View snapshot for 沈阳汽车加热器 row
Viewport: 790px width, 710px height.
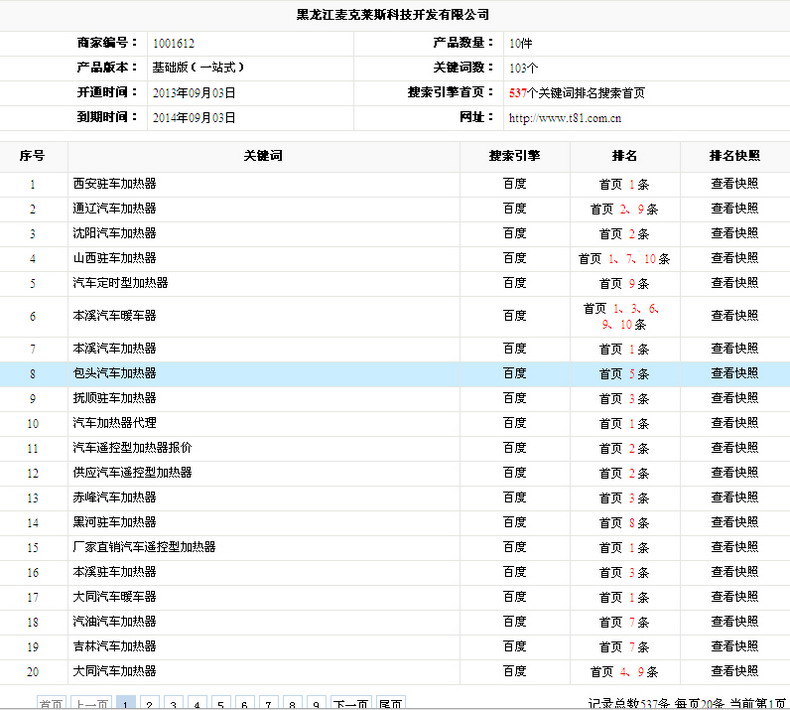(x=734, y=233)
